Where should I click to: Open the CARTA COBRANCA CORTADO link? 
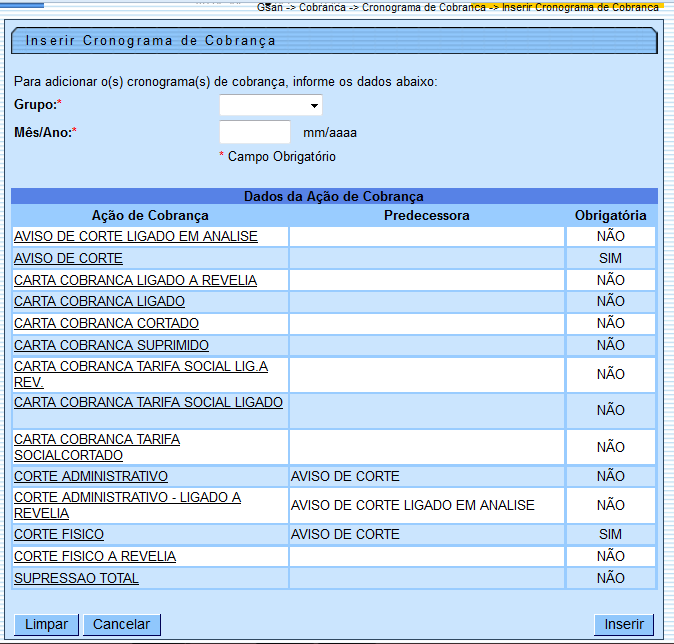click(106, 323)
